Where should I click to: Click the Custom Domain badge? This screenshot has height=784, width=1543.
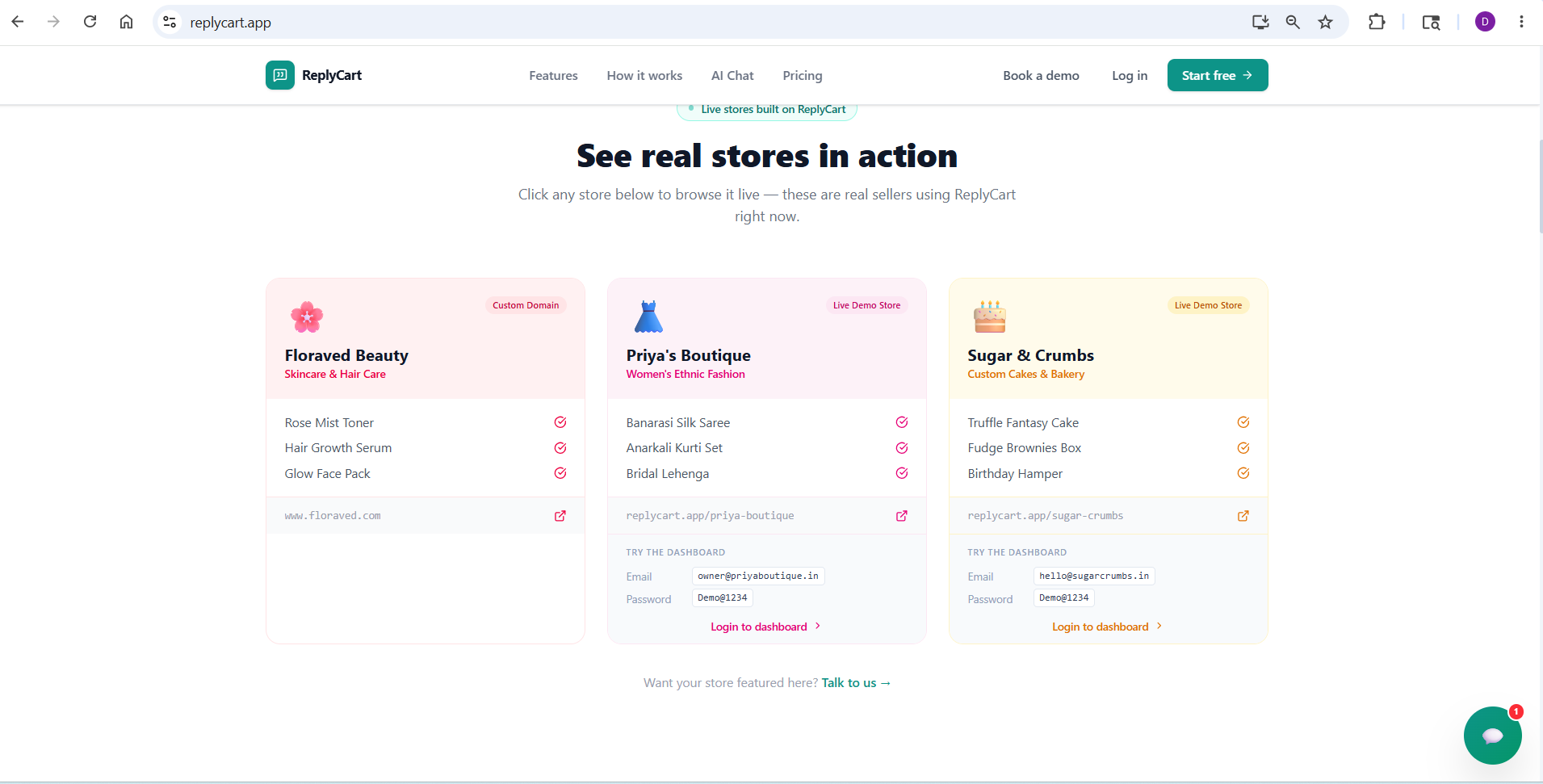tap(526, 305)
